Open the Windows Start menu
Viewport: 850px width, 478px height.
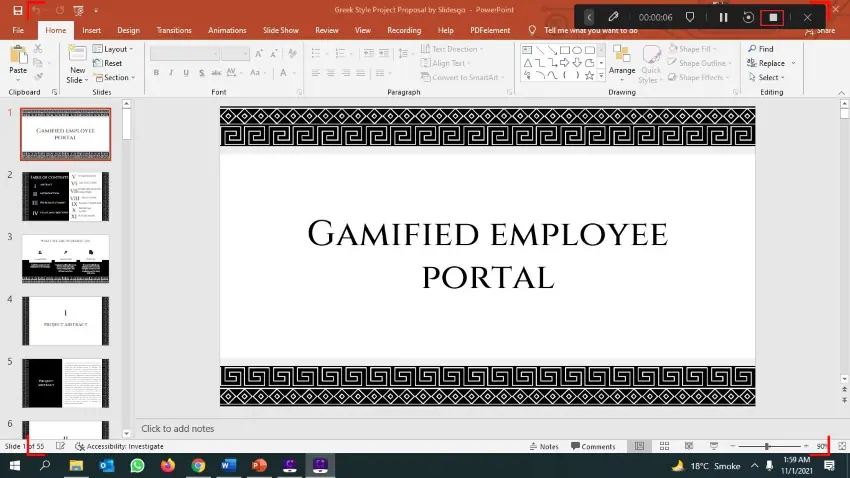coord(15,466)
